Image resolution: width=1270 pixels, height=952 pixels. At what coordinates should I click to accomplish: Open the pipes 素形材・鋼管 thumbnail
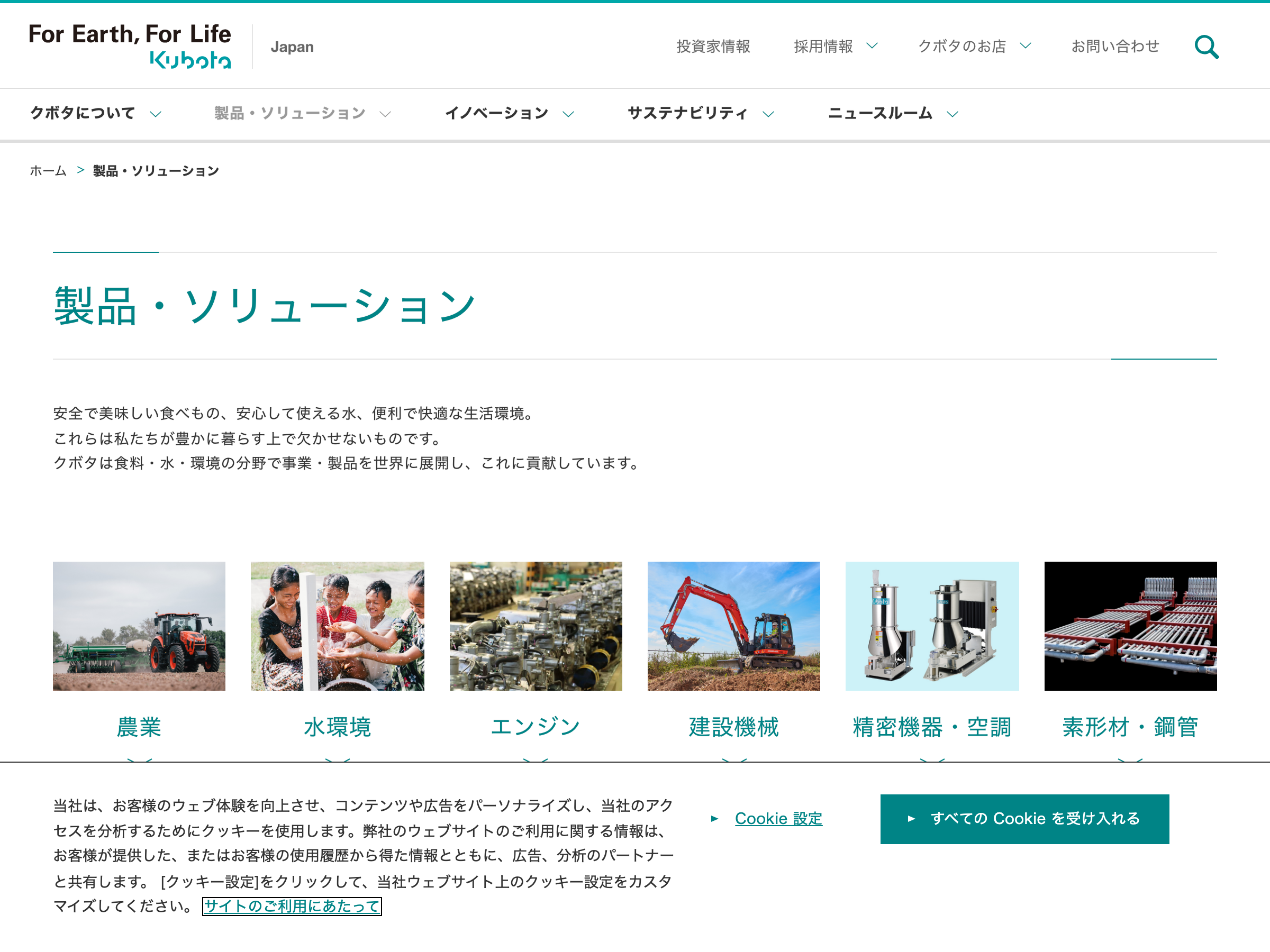(1130, 626)
